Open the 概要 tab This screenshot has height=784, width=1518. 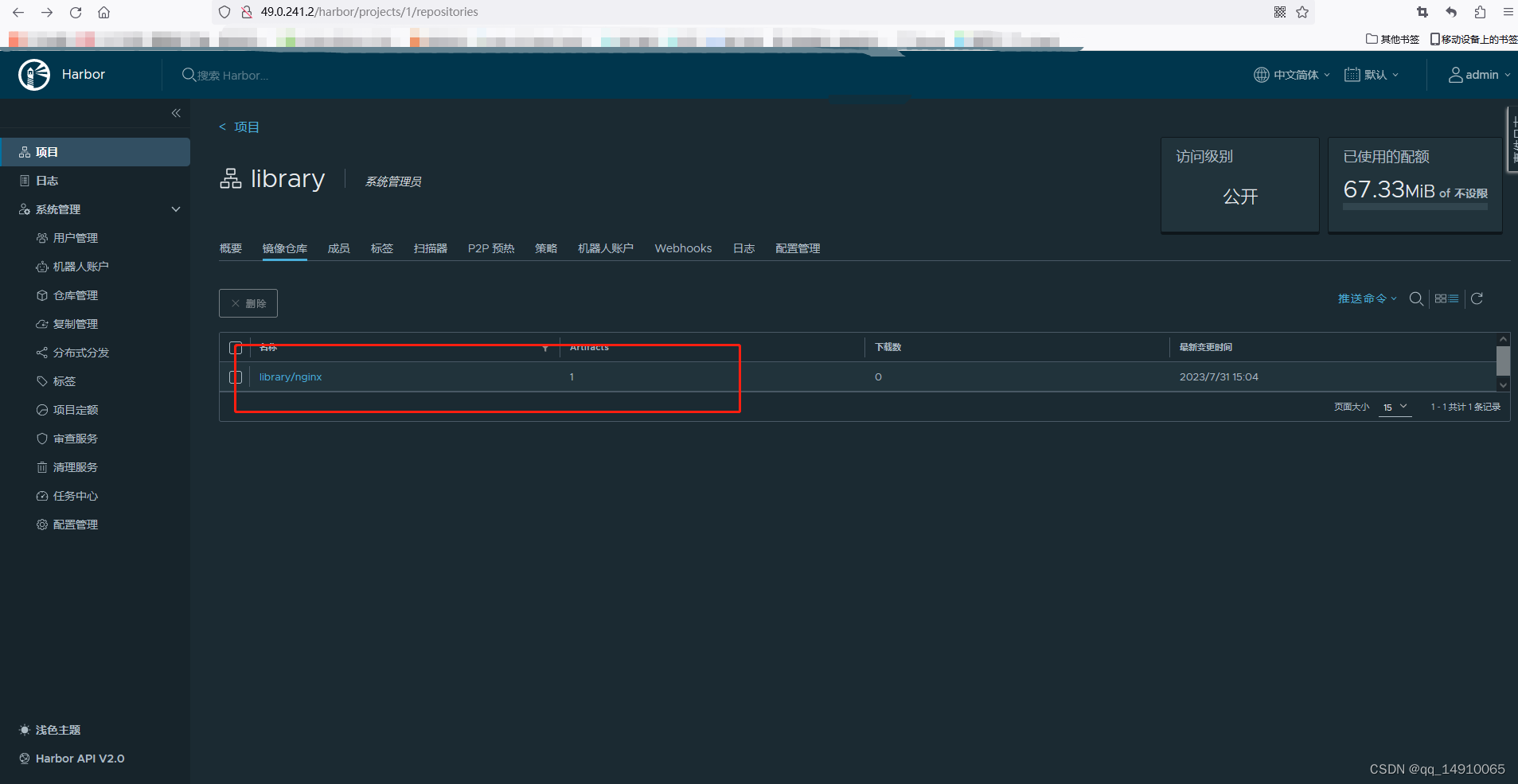pos(231,248)
